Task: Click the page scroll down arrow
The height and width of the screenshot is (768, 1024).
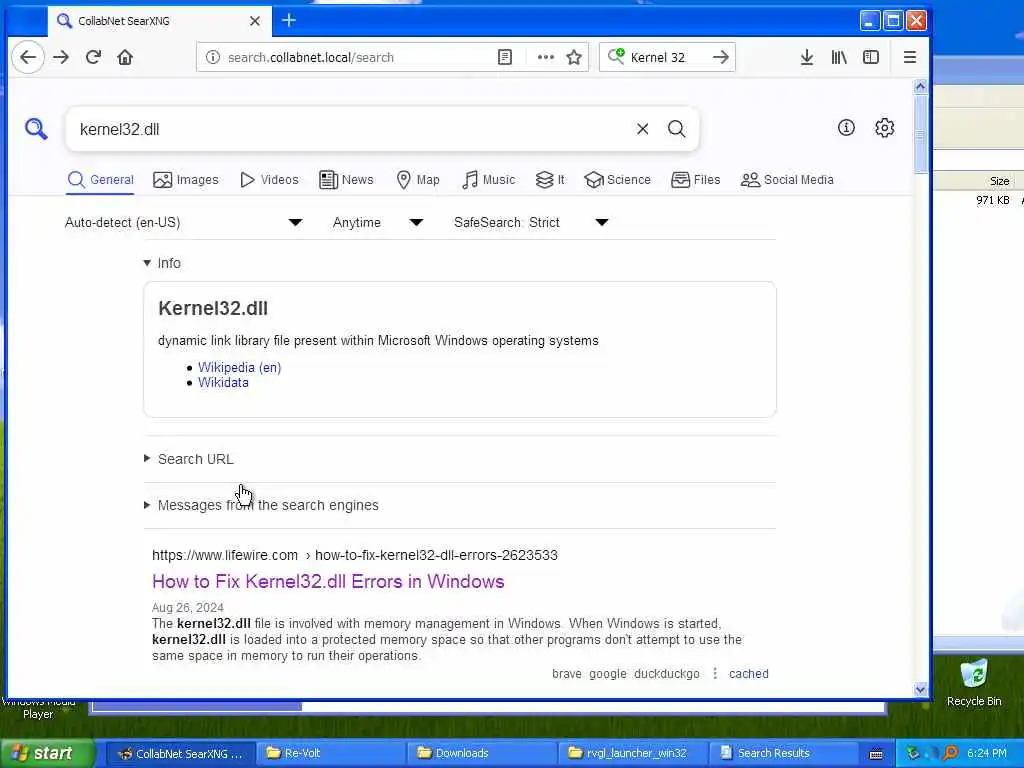Action: coord(920,689)
